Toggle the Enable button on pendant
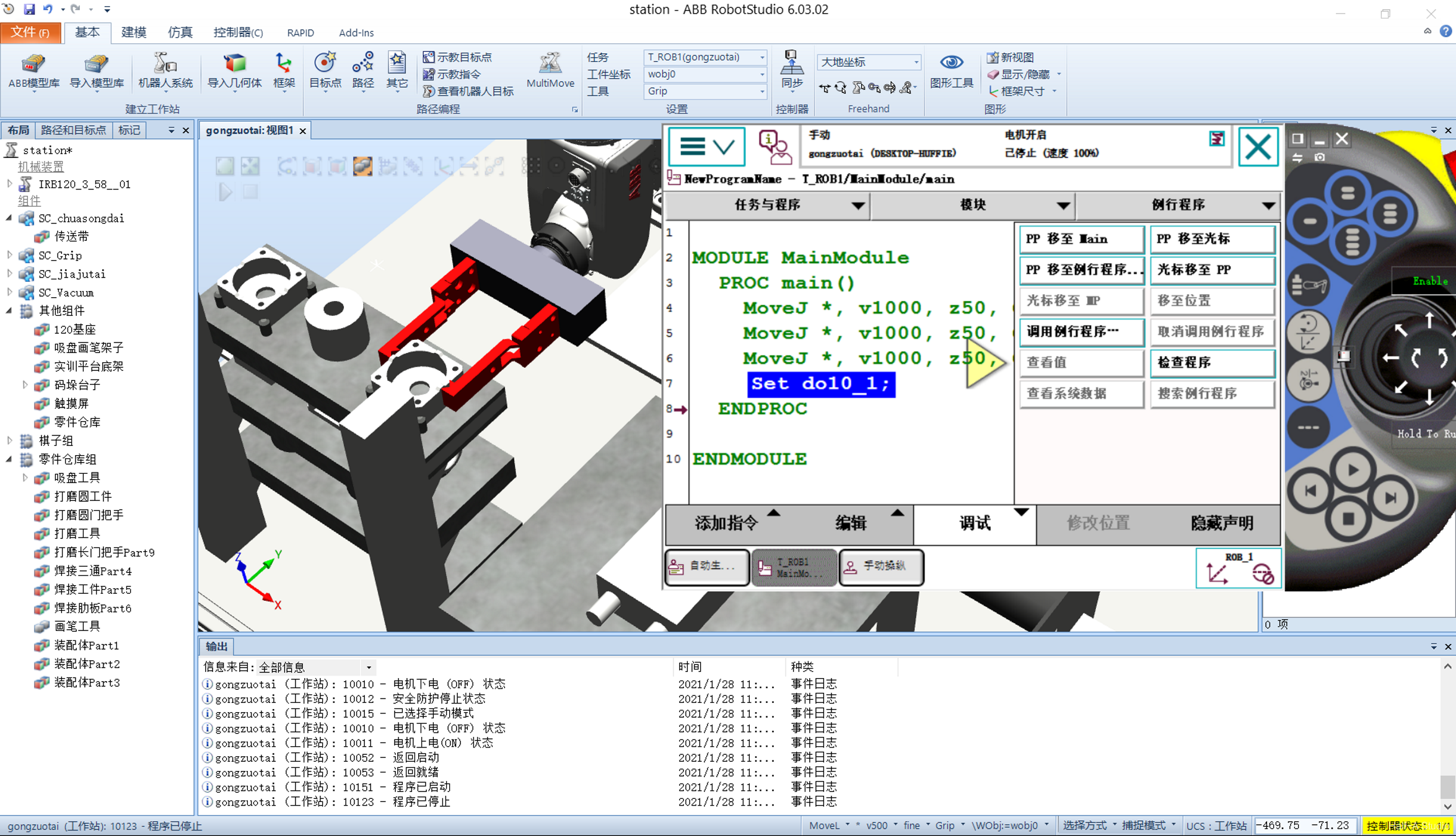1456x836 pixels. click(1429, 281)
